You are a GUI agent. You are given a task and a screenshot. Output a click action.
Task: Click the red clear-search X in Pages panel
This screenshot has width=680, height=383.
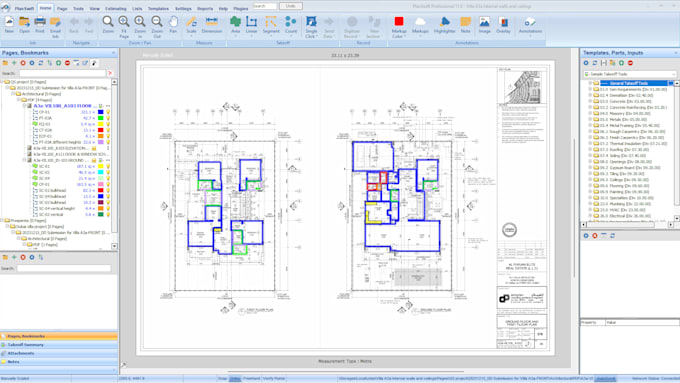[110, 73]
